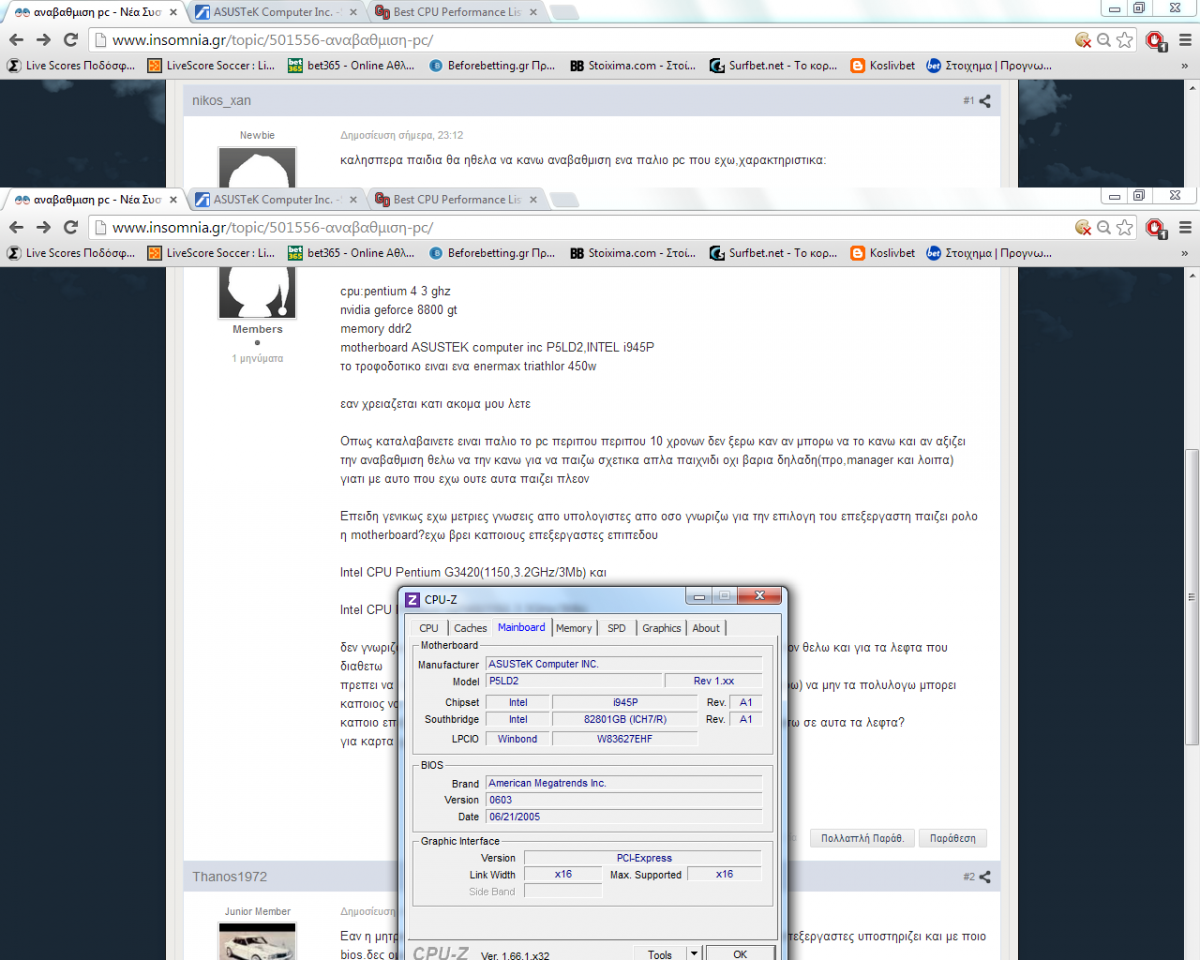
Task: Open Beforebetting.gr bookmark in lower bookmarks bar
Action: tap(492, 253)
